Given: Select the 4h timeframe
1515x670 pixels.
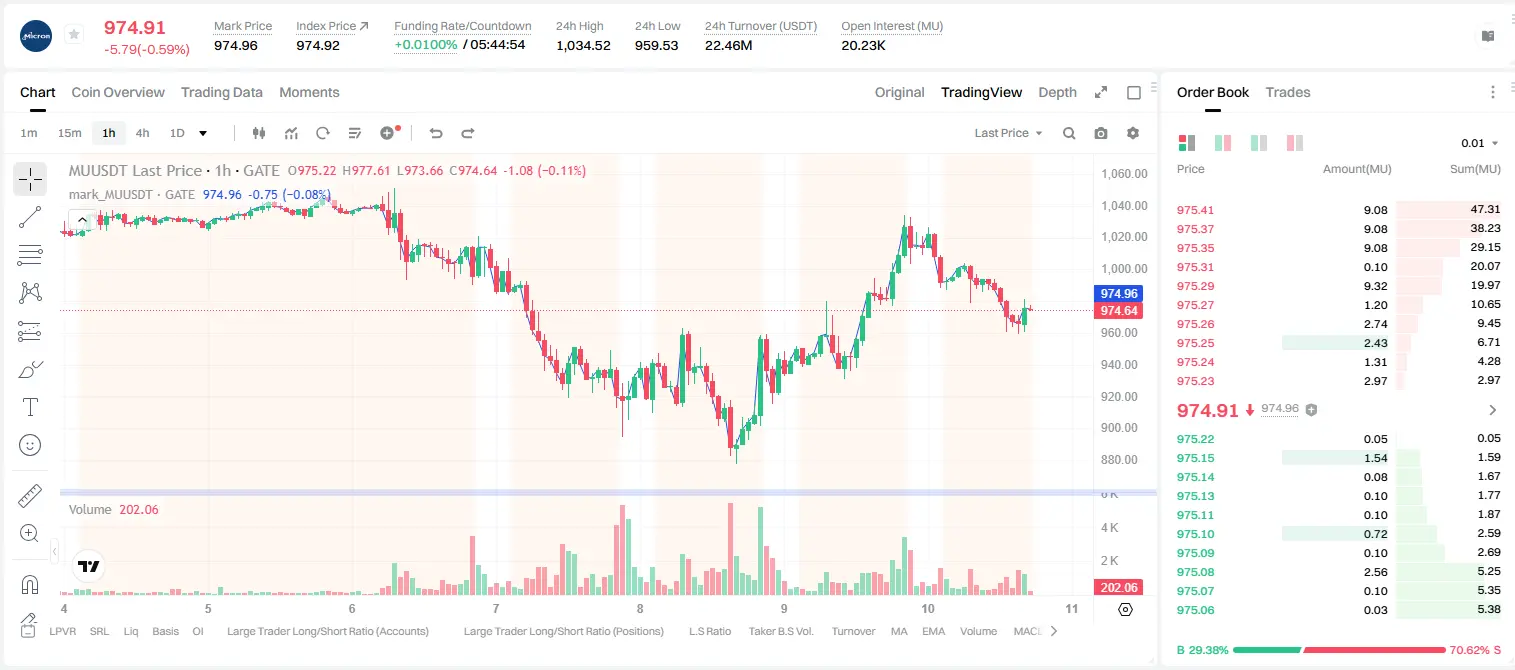Looking at the screenshot, I should (143, 133).
